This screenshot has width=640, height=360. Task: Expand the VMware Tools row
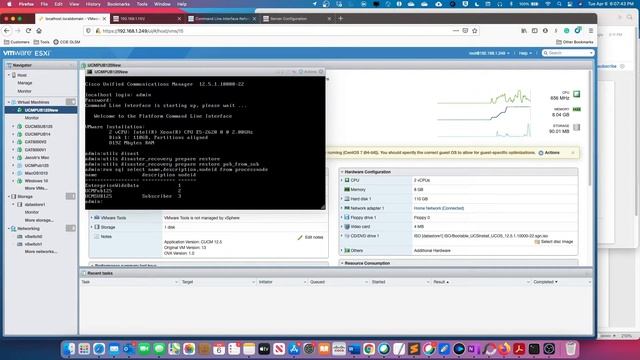[91, 218]
